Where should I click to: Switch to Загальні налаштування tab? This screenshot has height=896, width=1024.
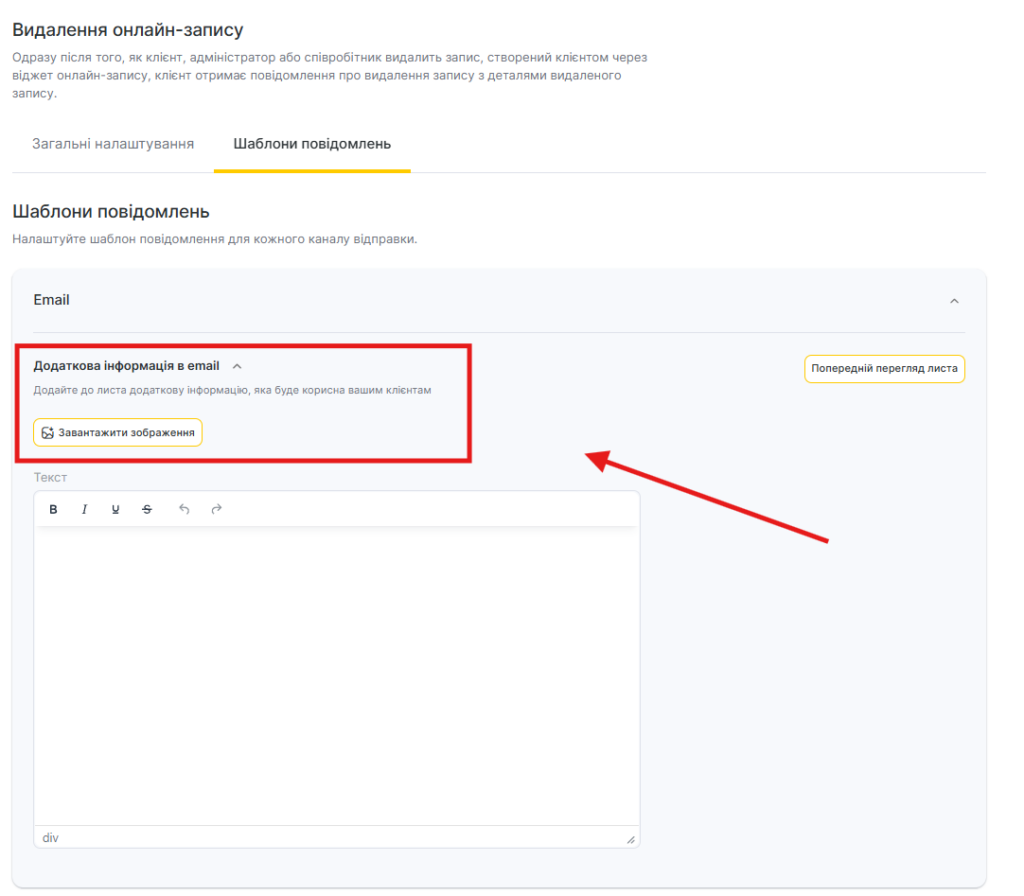coord(112,144)
